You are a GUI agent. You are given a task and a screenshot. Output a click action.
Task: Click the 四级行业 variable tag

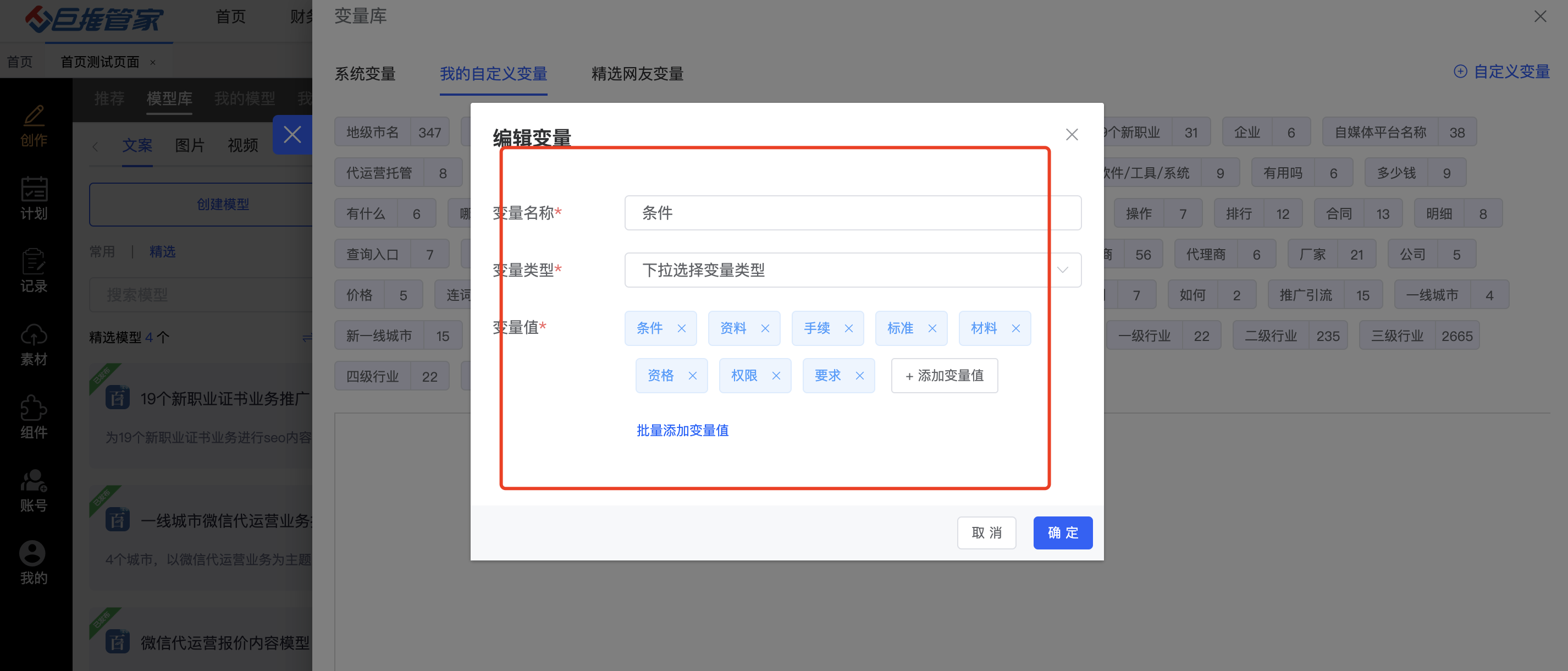point(391,377)
